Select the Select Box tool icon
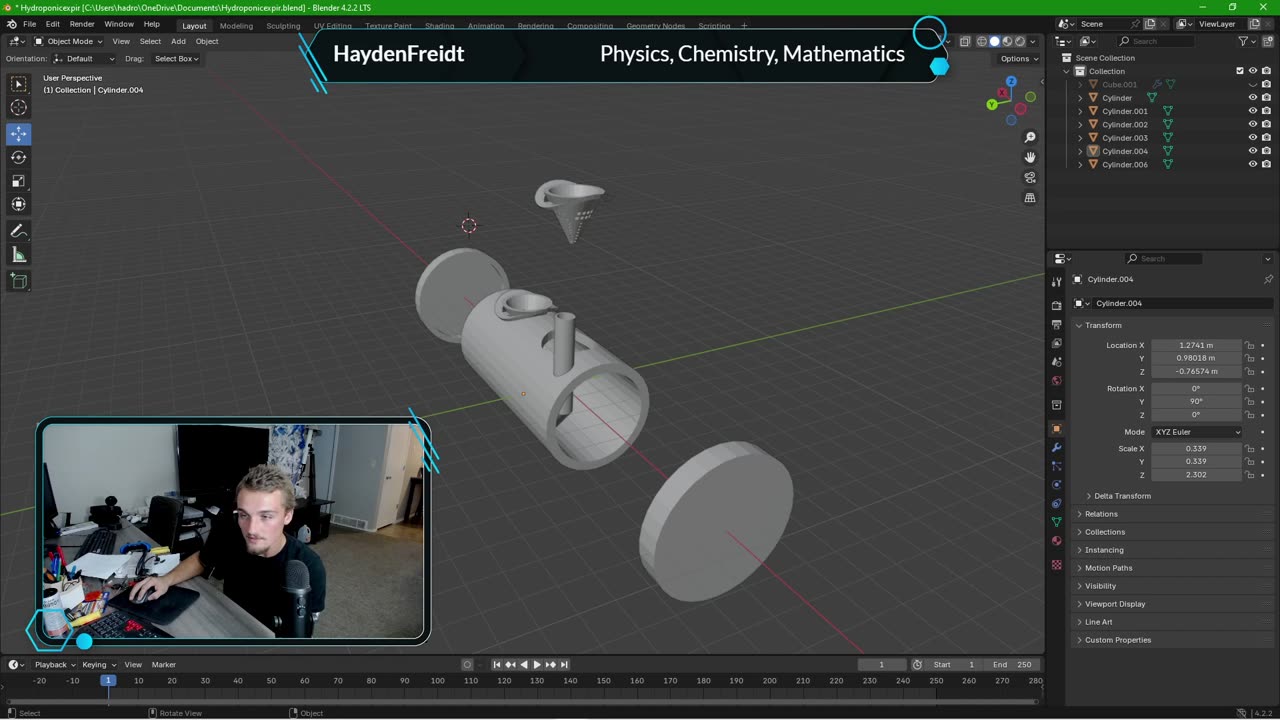1280x720 pixels. click(19, 84)
